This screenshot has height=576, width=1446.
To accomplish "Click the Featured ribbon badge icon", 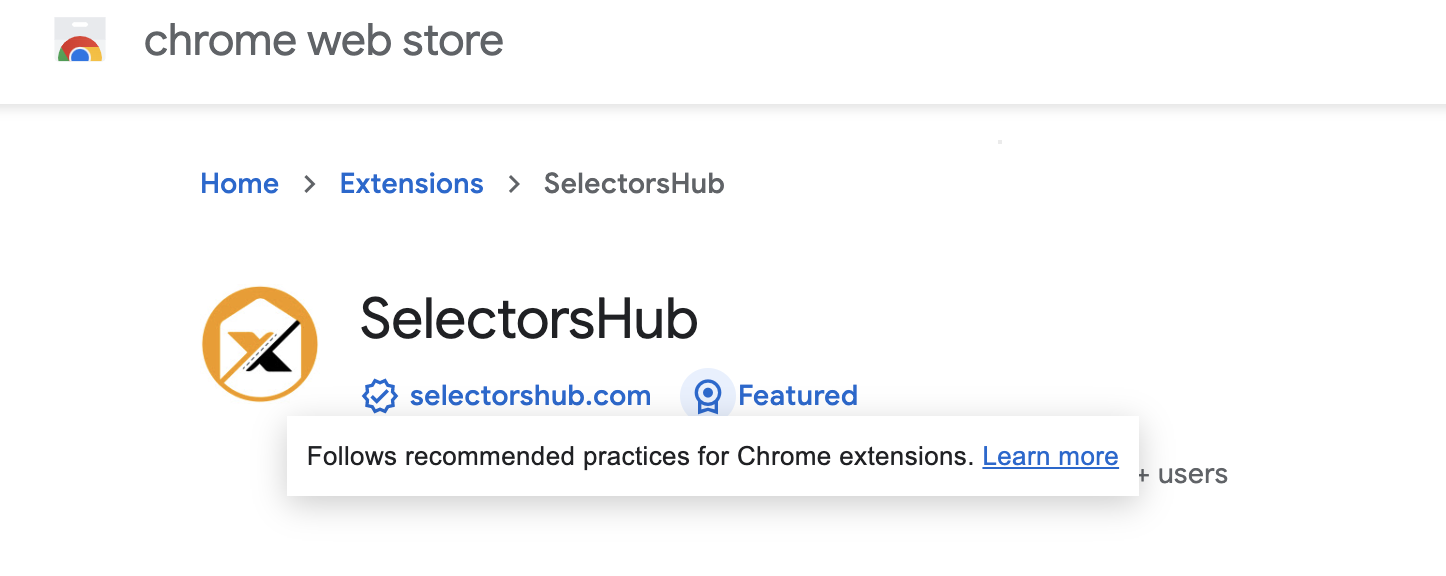I will [x=707, y=396].
